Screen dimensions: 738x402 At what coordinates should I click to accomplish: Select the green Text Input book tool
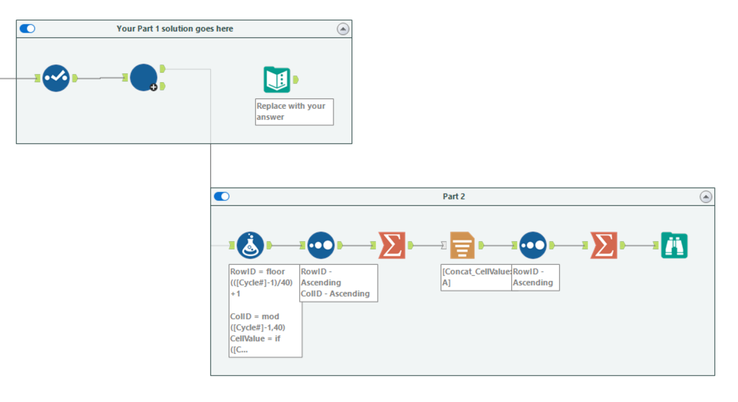pyautogui.click(x=277, y=80)
